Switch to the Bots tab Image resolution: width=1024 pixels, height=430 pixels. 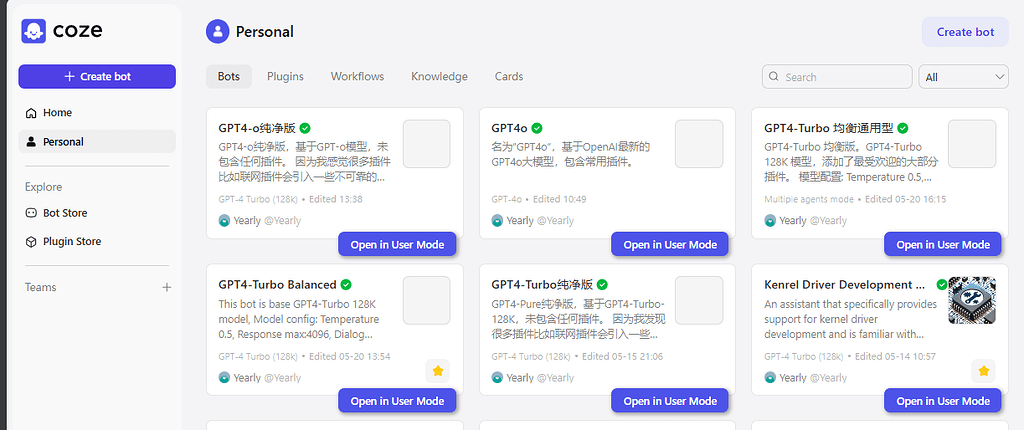(229, 76)
